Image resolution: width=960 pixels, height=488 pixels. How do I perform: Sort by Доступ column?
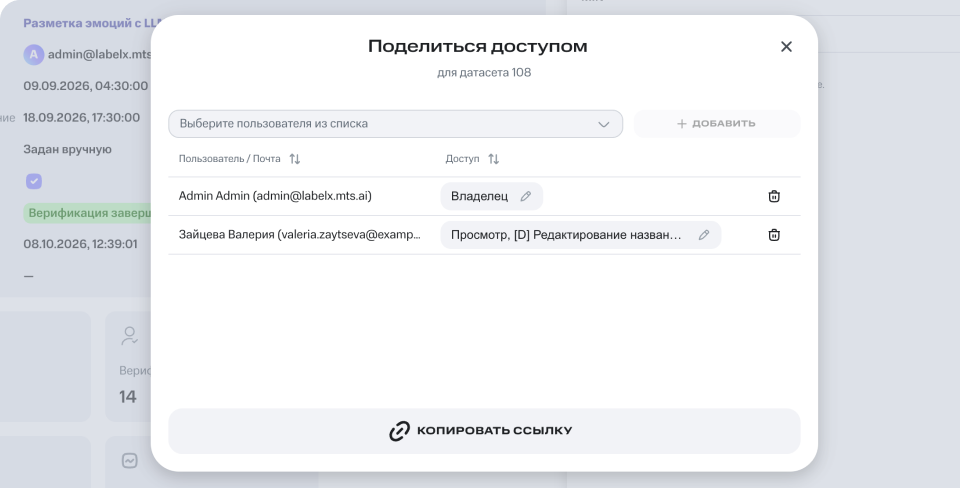(493, 159)
